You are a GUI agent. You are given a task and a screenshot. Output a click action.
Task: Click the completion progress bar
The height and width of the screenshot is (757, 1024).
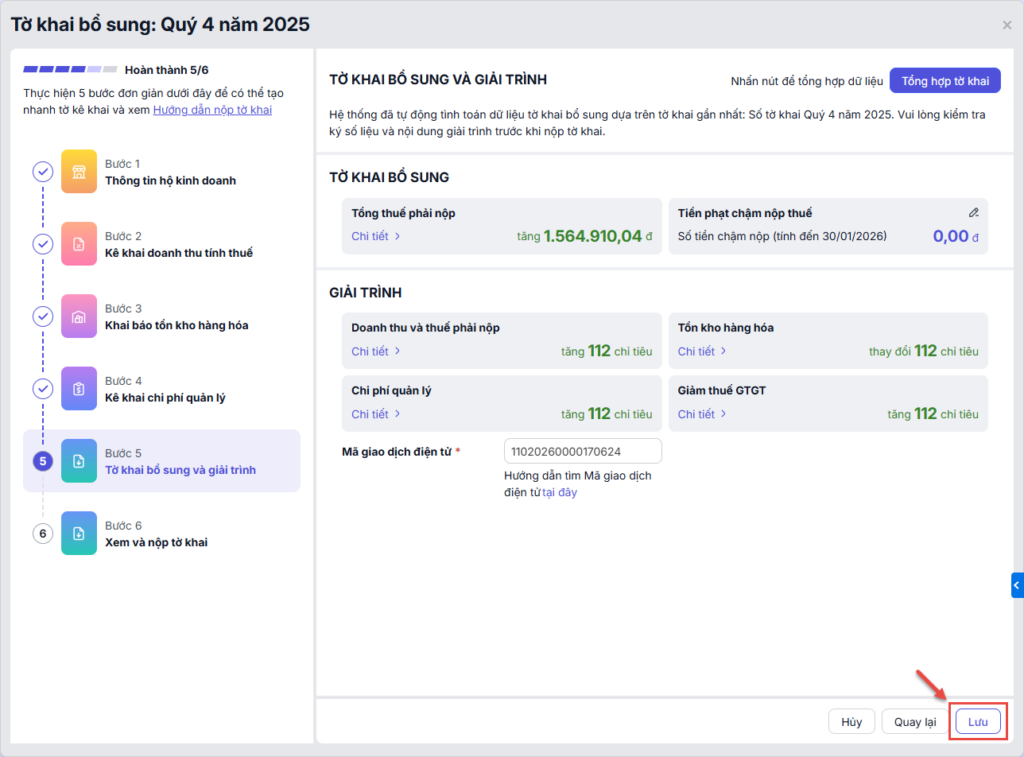click(70, 70)
